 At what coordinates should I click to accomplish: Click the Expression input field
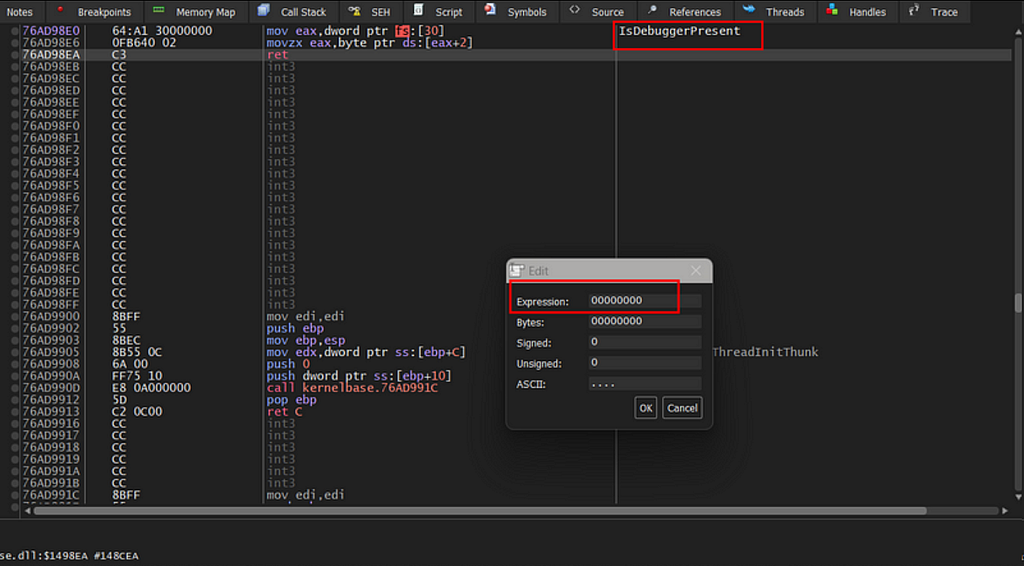pos(645,300)
